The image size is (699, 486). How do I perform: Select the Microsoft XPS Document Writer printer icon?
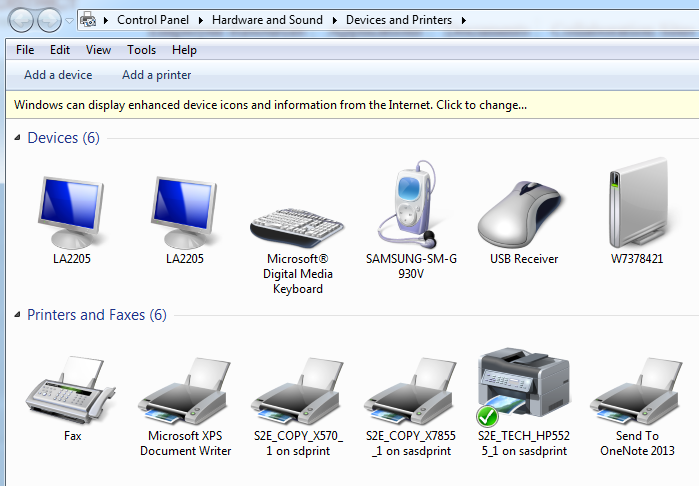pos(185,391)
